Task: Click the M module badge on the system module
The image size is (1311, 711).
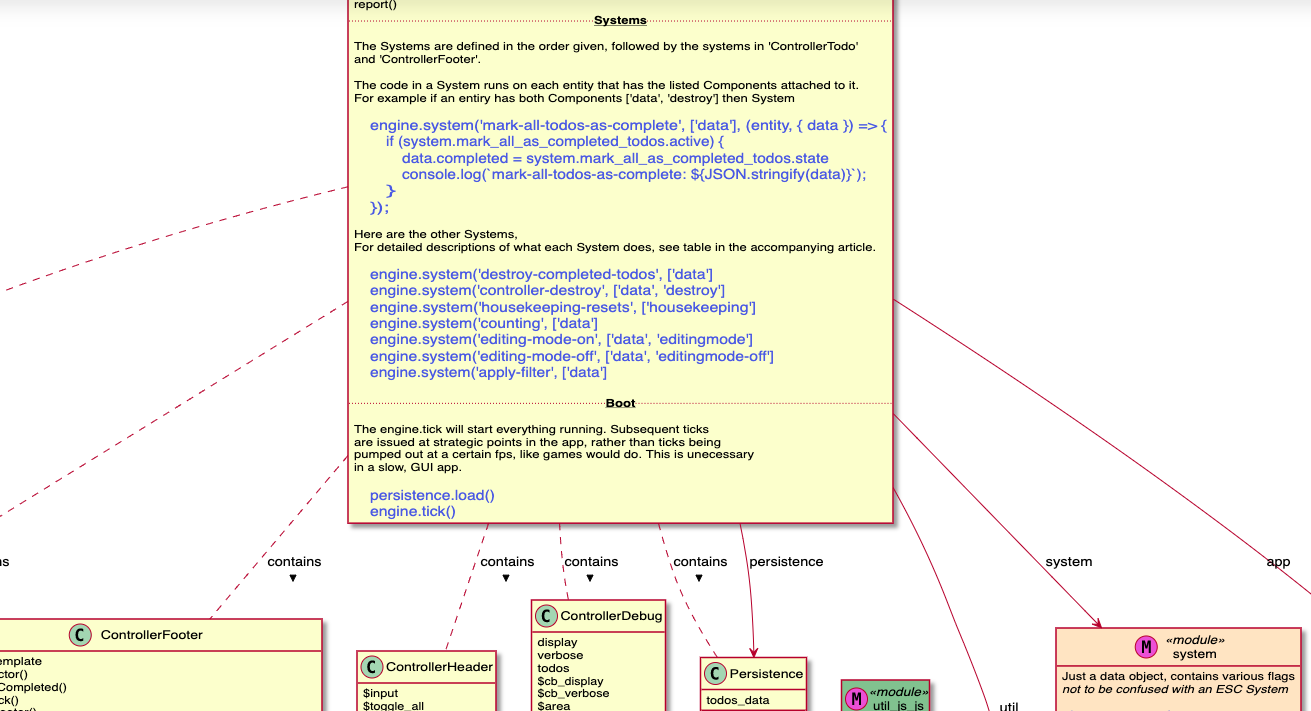Action: coord(1147,647)
